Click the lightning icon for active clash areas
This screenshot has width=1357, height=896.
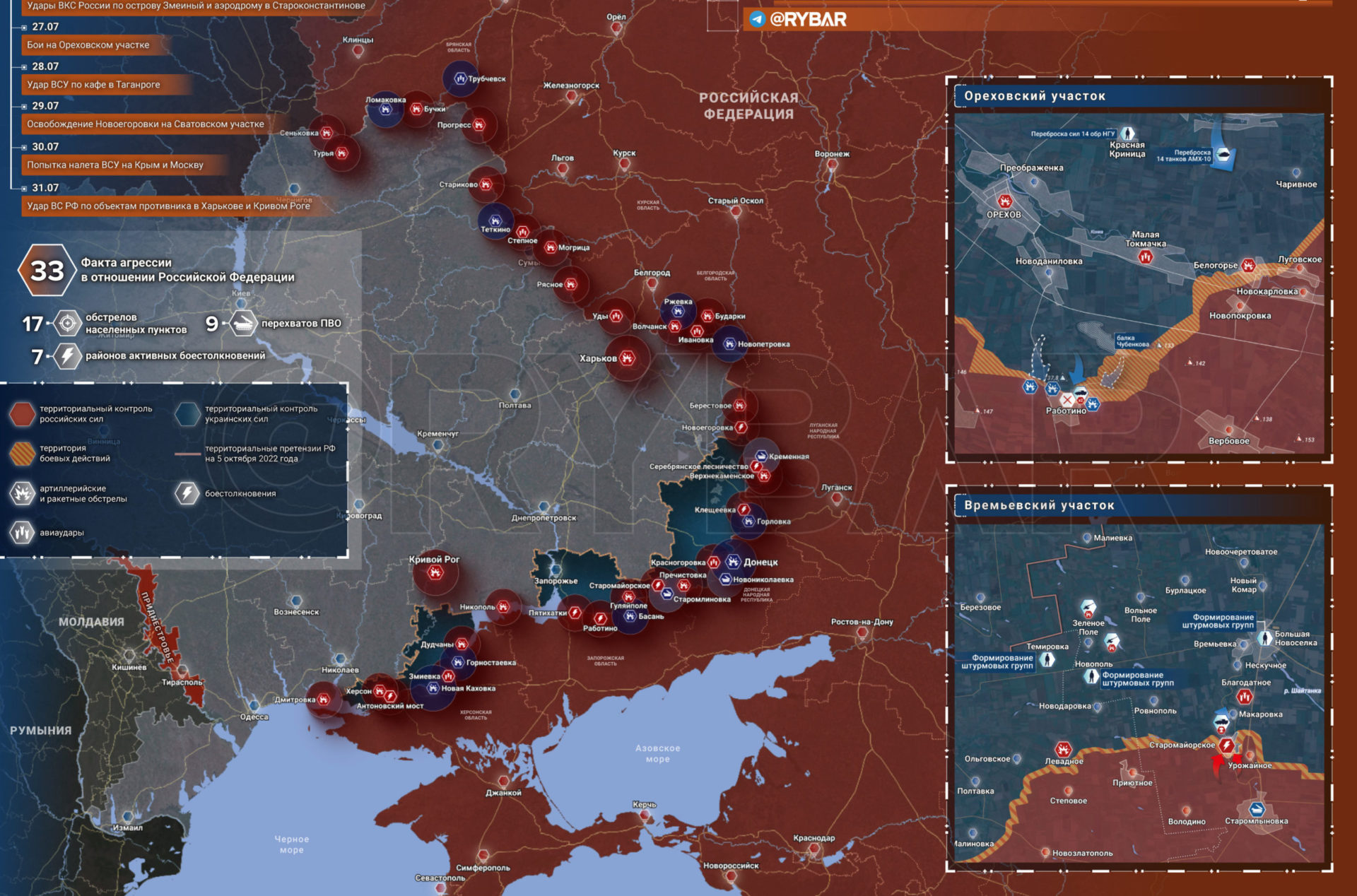click(67, 356)
